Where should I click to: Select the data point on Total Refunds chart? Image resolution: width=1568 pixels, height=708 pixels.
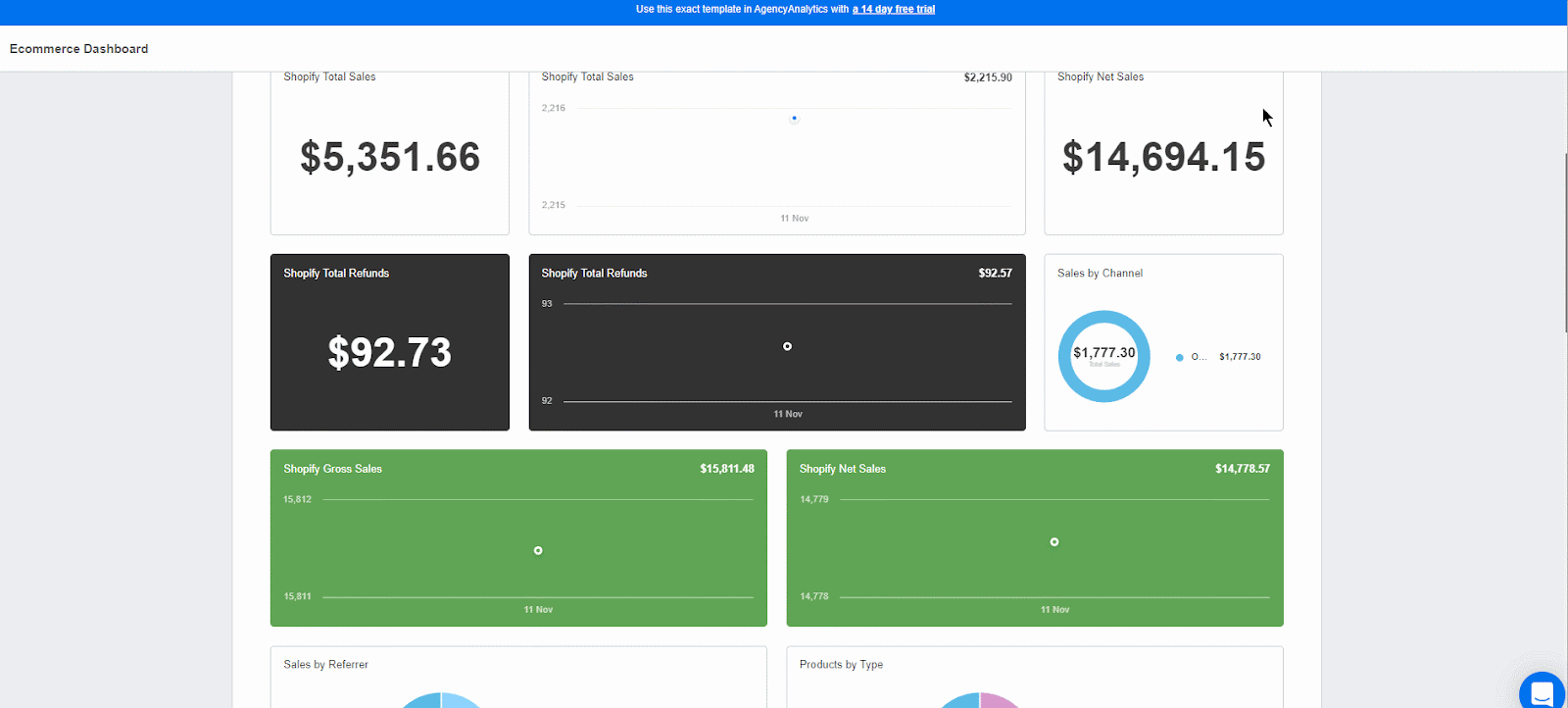coord(787,346)
